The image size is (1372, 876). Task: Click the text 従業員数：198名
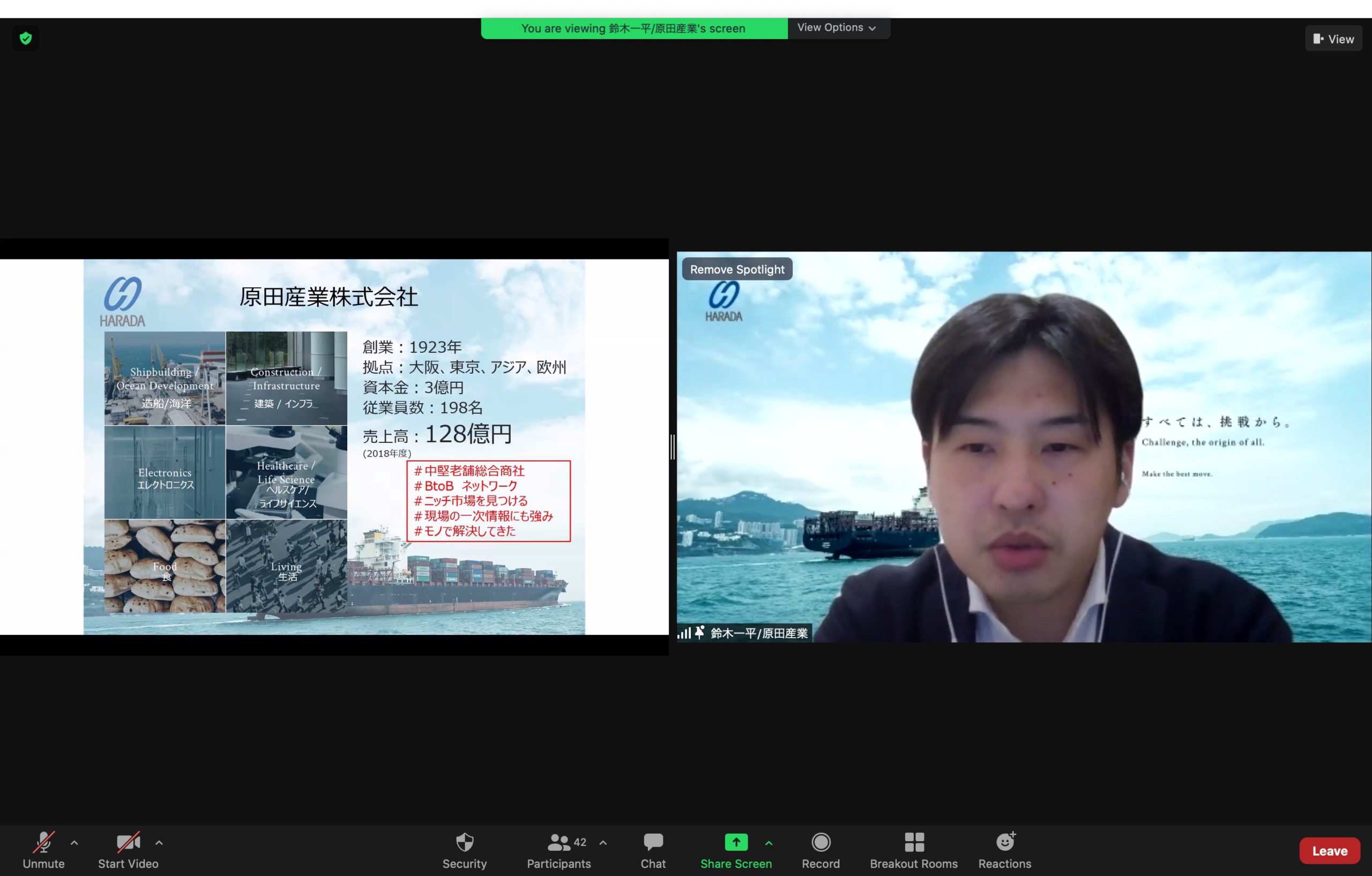[423, 407]
